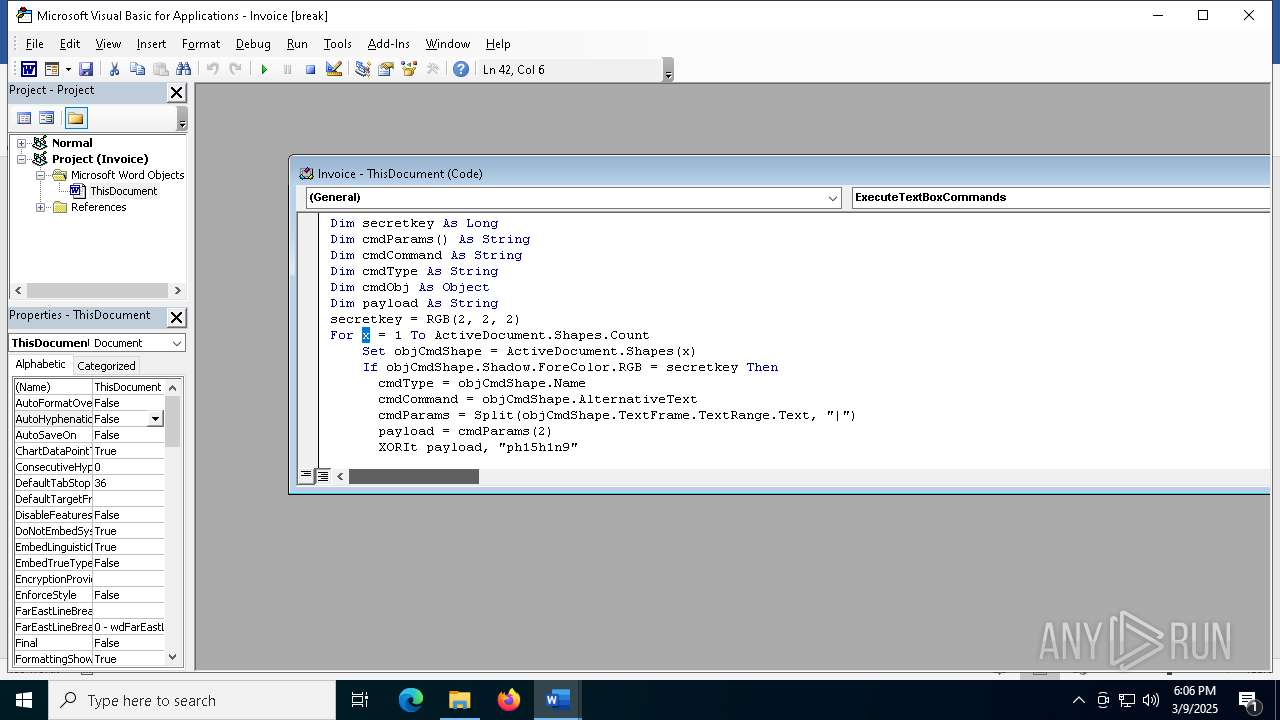This screenshot has width=1280, height=720.
Task: Click the EnforceStyle property row
Action: point(88,595)
